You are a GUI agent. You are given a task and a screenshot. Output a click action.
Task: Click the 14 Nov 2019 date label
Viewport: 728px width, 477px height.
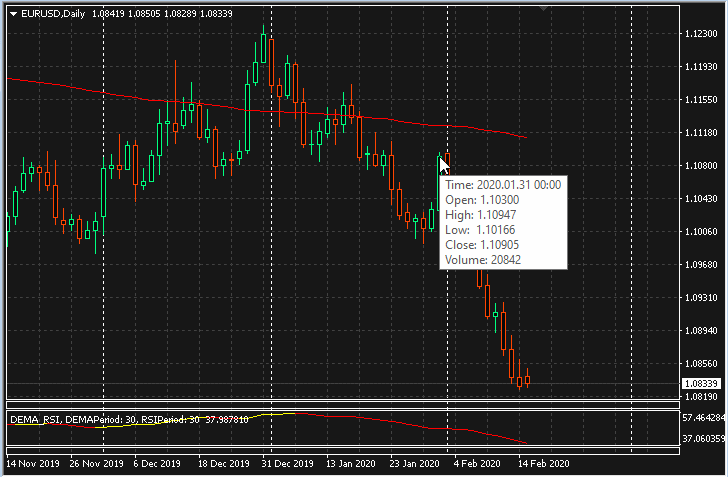click(x=33, y=464)
